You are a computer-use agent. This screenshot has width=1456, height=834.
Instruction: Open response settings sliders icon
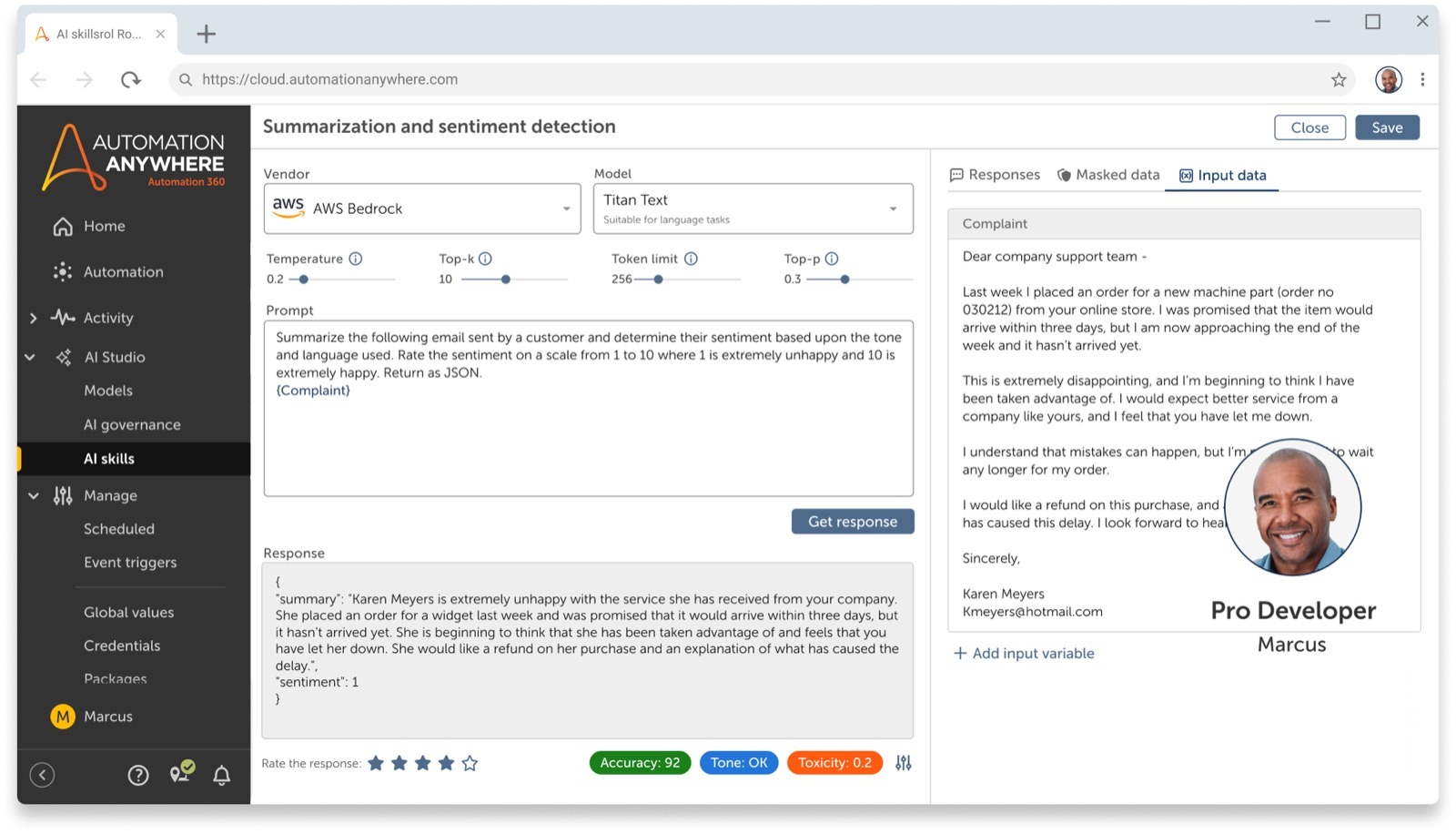(903, 763)
